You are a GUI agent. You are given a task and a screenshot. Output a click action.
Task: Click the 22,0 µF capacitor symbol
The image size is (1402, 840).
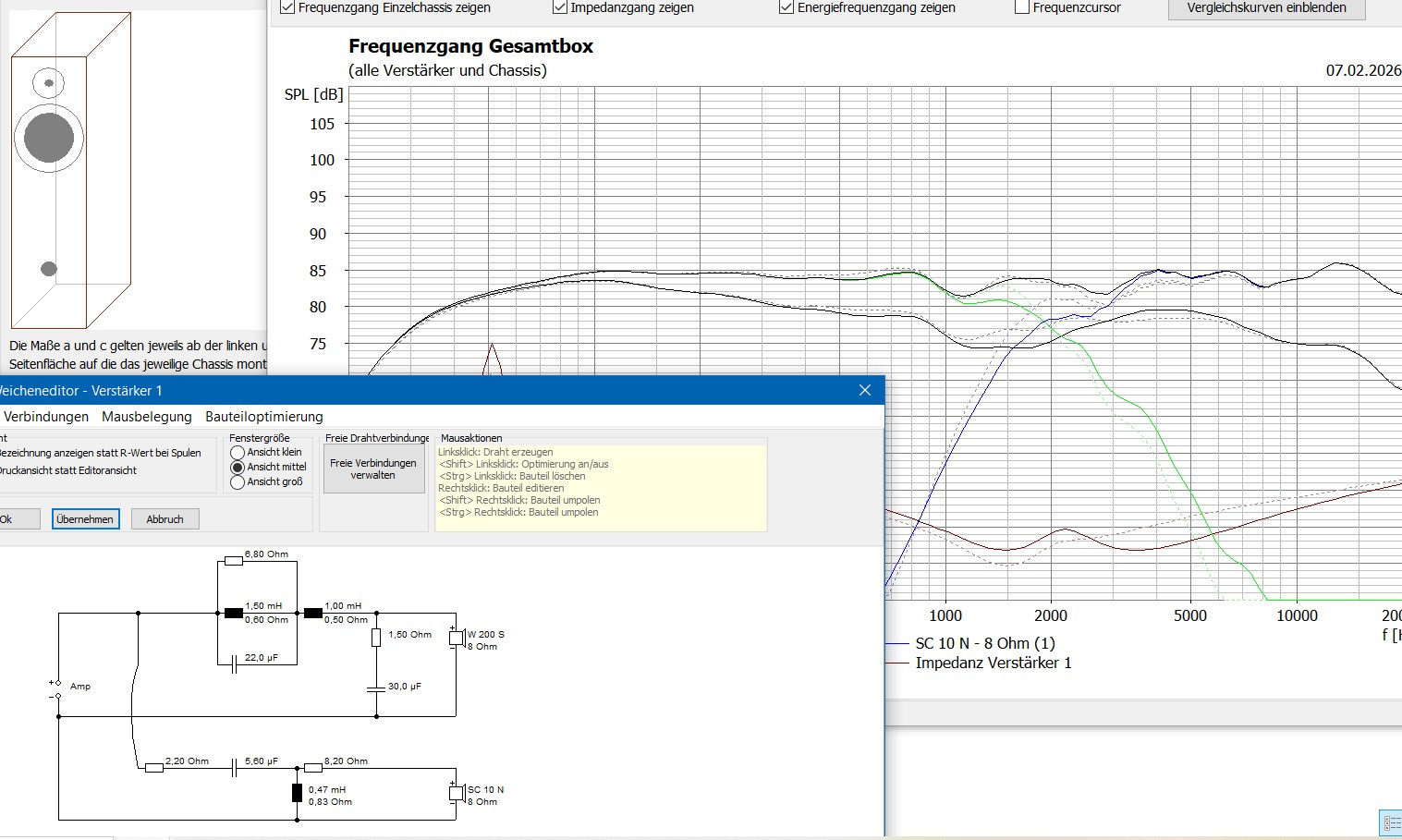point(234,664)
